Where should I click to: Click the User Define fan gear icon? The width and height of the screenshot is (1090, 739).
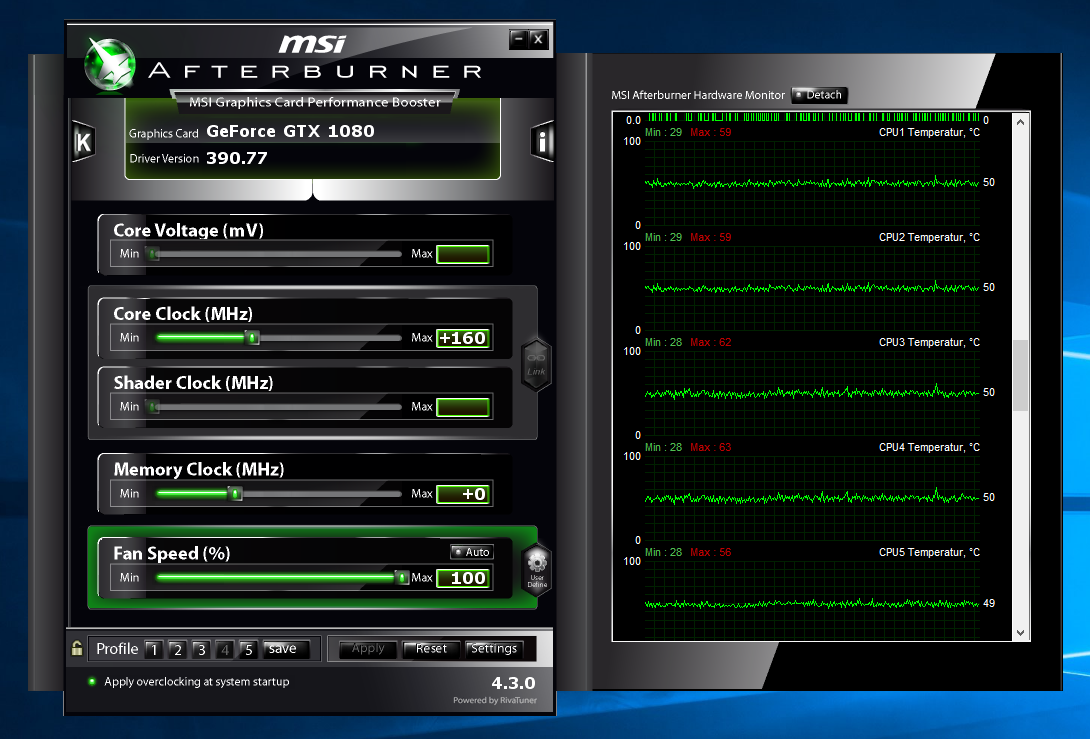coord(537,569)
